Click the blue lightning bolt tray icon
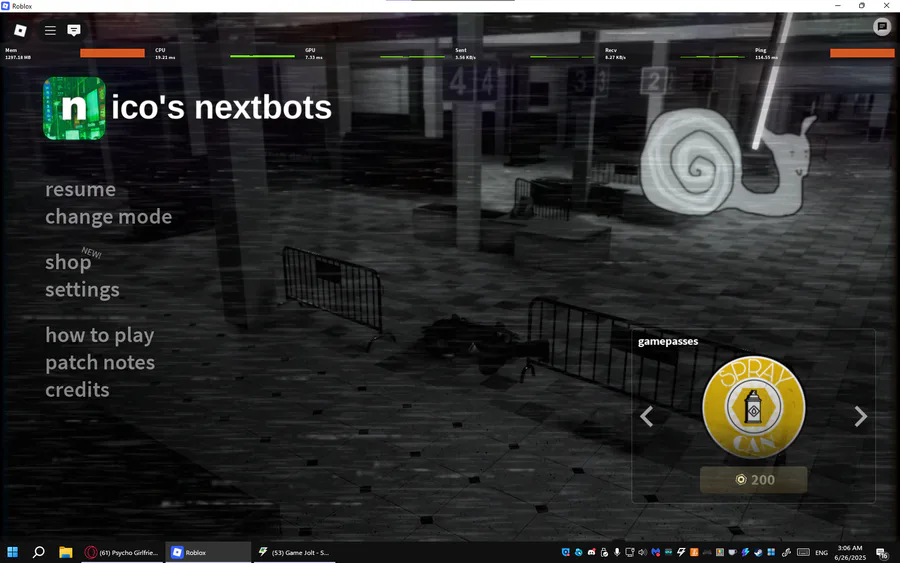 pos(745,552)
